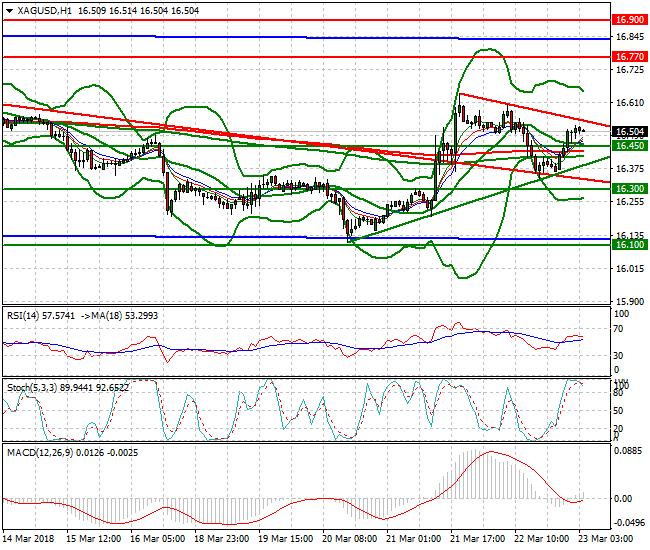
Task: Select the 15.900 value on price scale
Action: (629, 301)
